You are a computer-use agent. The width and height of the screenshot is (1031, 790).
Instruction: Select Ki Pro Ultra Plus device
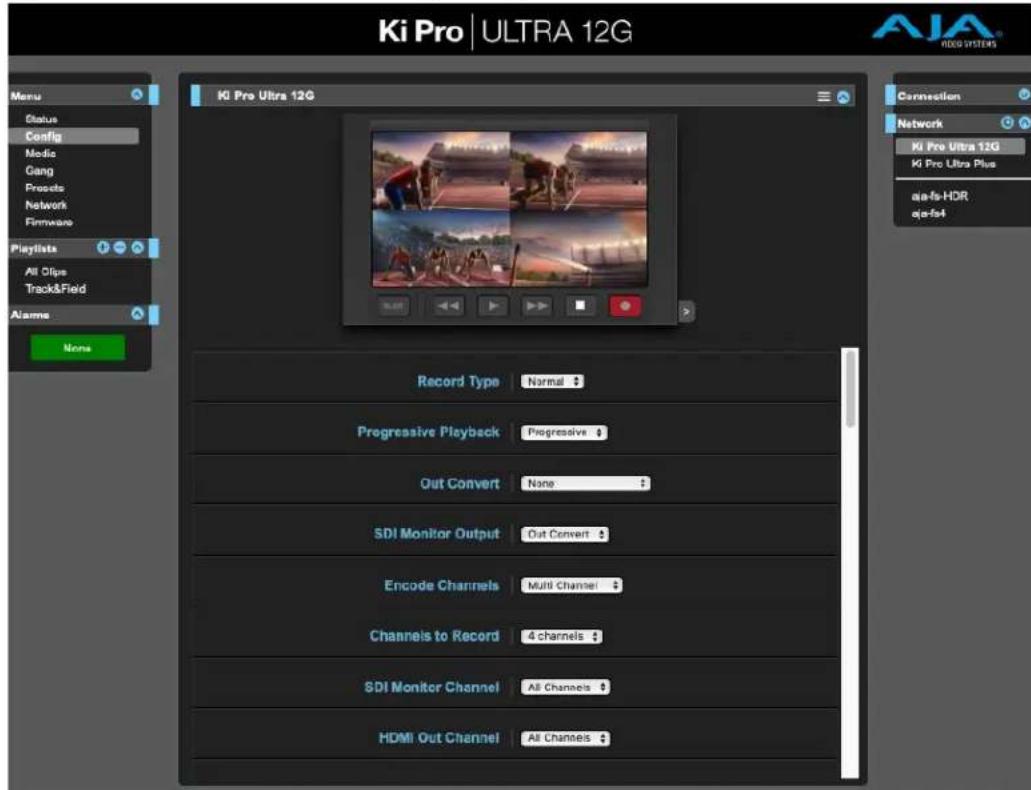(x=953, y=164)
